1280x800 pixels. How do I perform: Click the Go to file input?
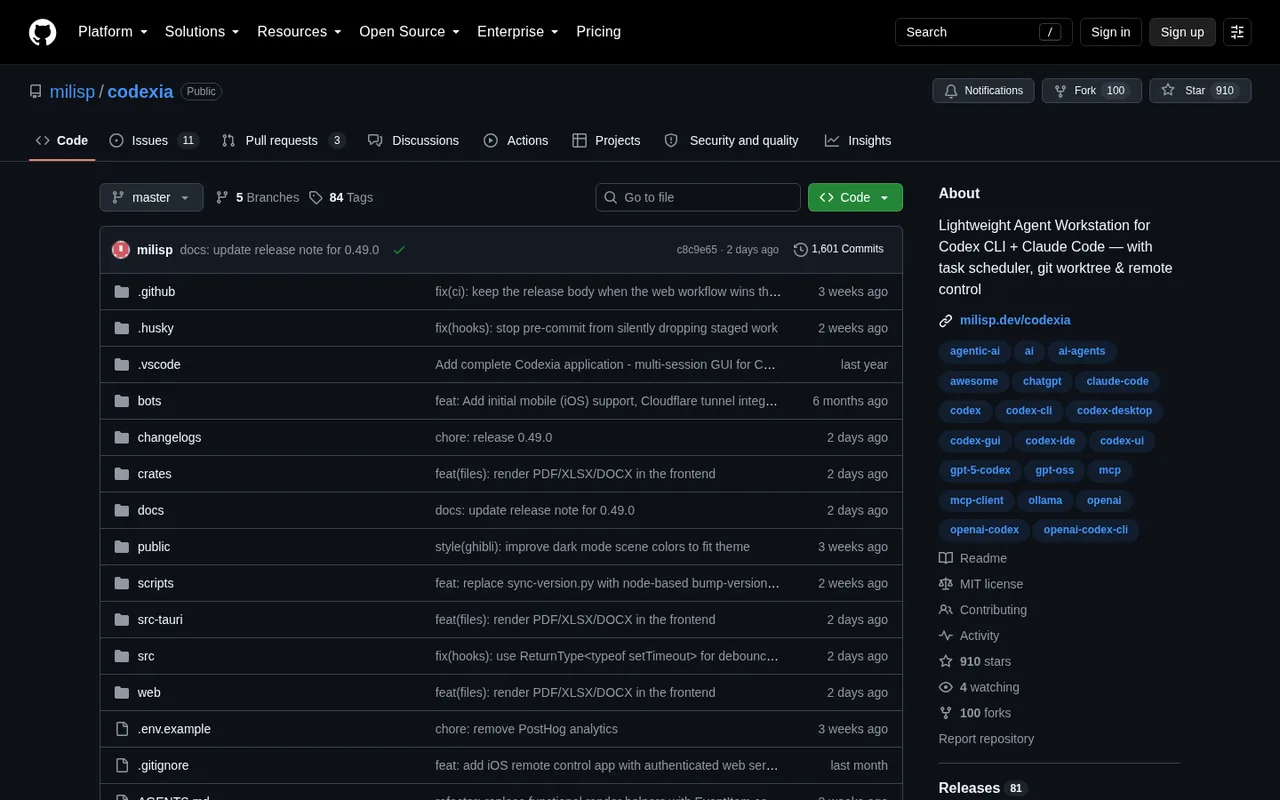click(x=698, y=197)
